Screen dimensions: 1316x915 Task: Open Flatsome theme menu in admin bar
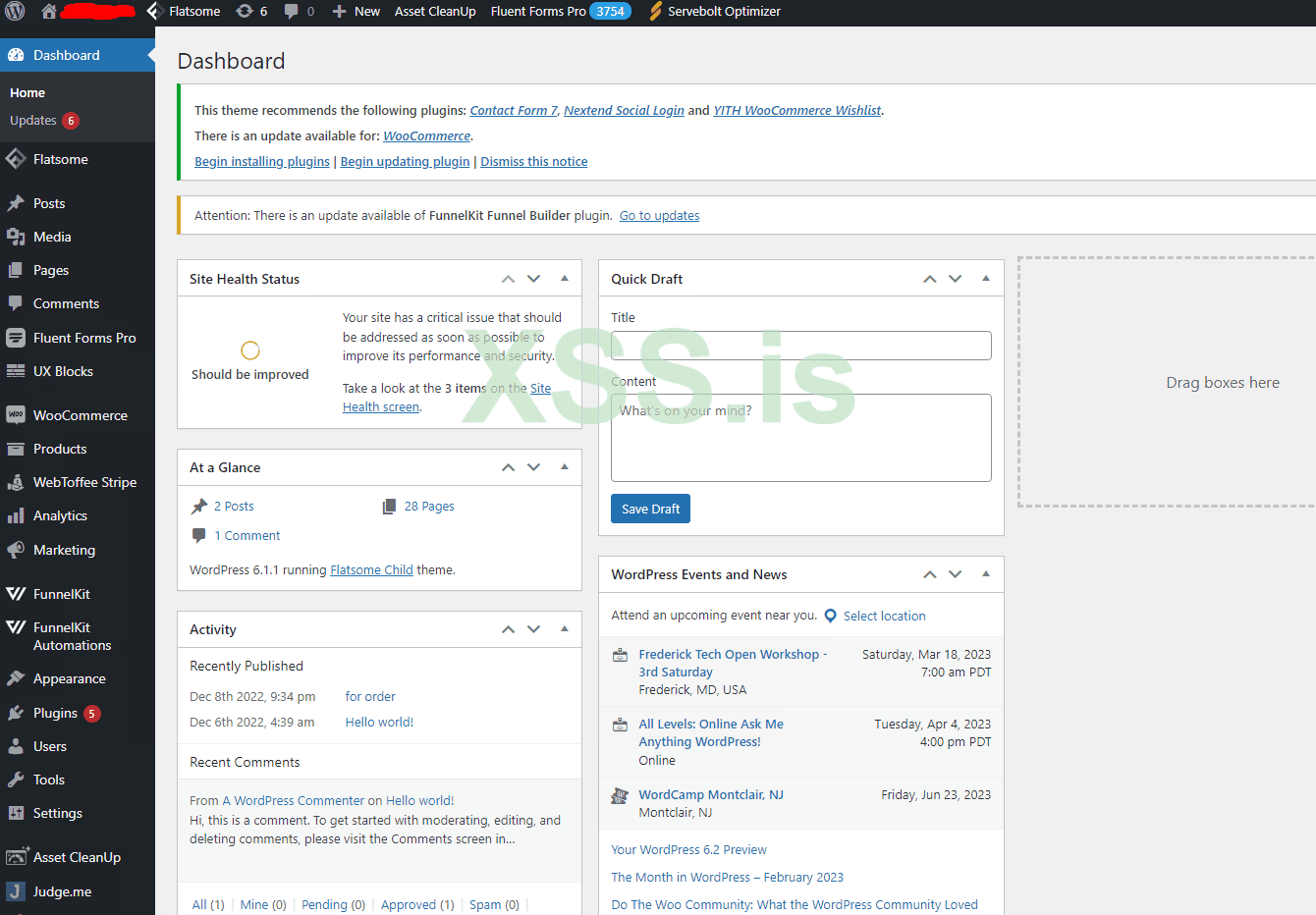(184, 12)
